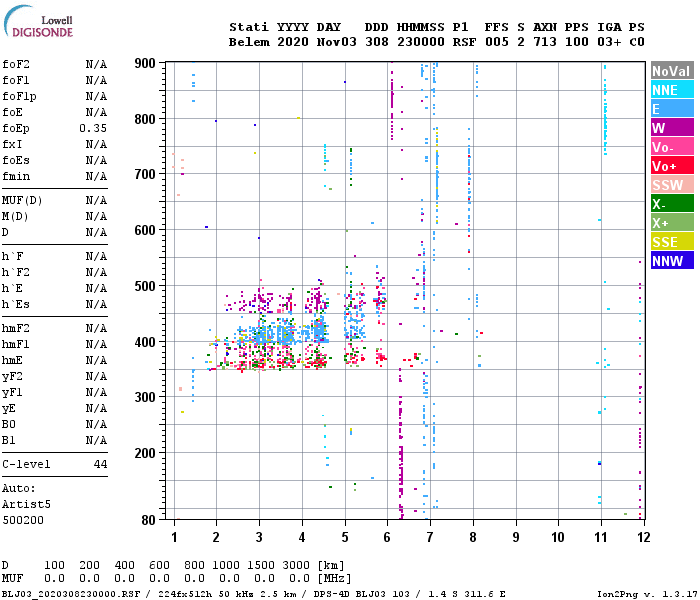
Task: Click the MUF(D) parameter label
Action: [x=22, y=200]
